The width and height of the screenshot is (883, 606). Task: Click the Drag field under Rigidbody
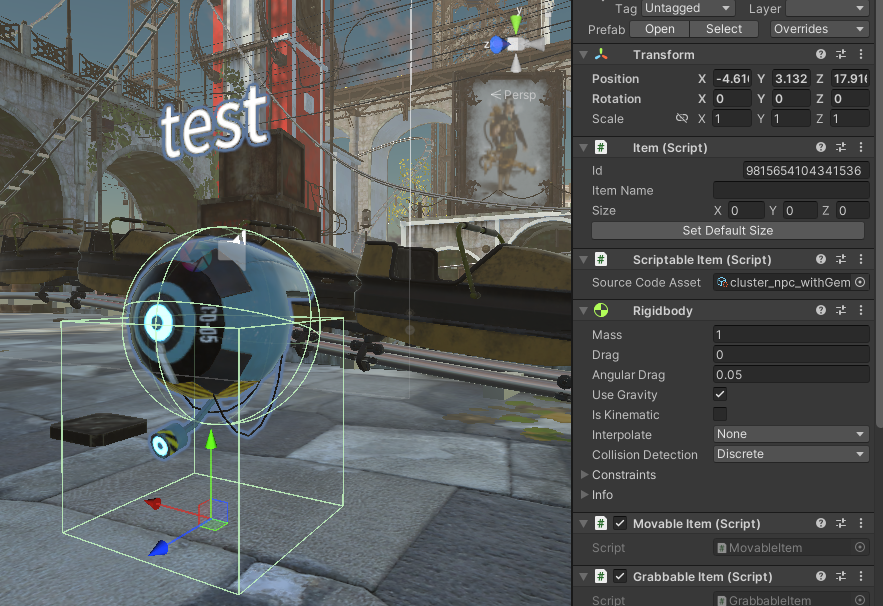tap(791, 354)
